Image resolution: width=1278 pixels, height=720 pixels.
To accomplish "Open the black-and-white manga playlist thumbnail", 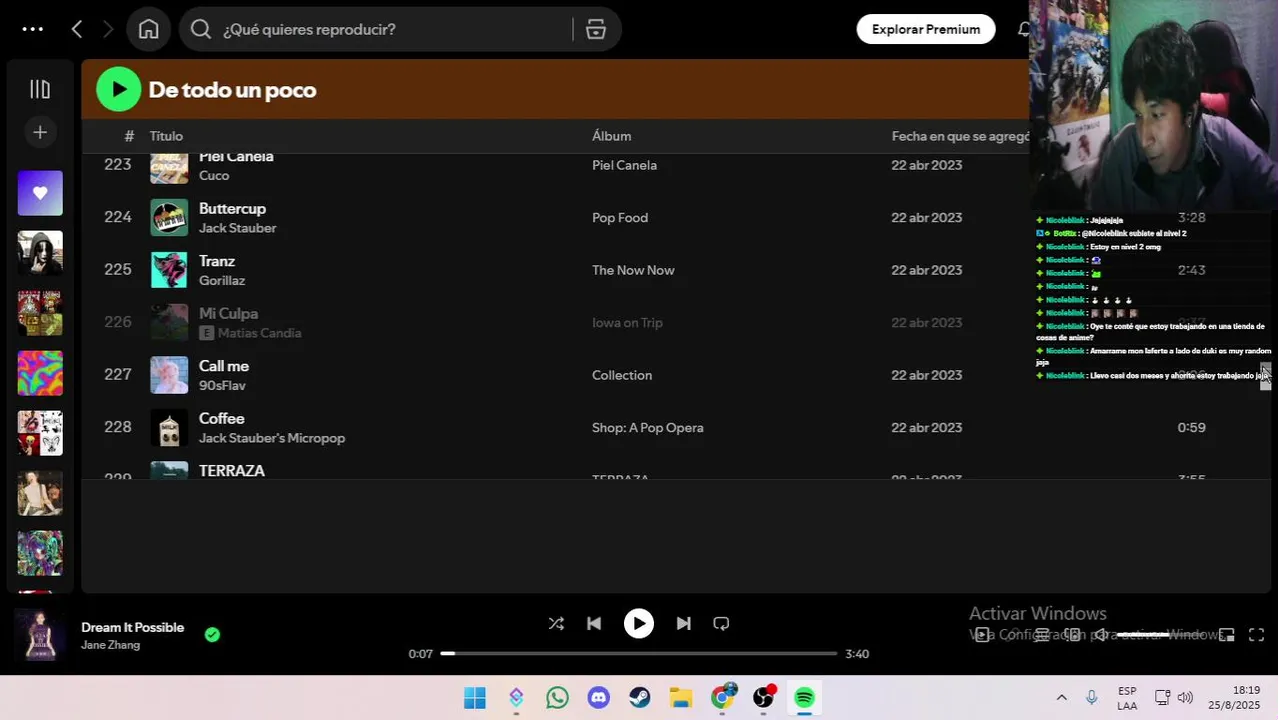I will [40, 433].
